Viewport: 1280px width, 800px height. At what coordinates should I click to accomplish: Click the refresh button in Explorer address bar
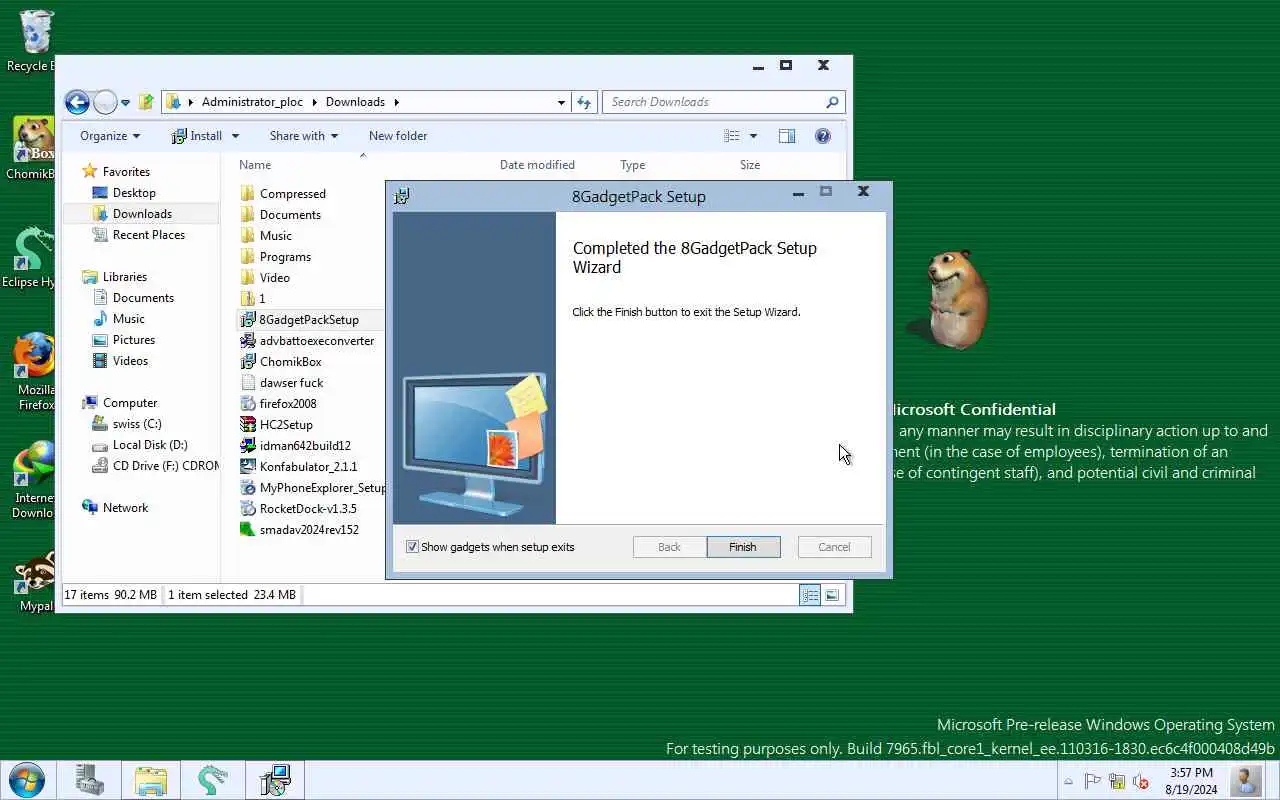tap(585, 102)
